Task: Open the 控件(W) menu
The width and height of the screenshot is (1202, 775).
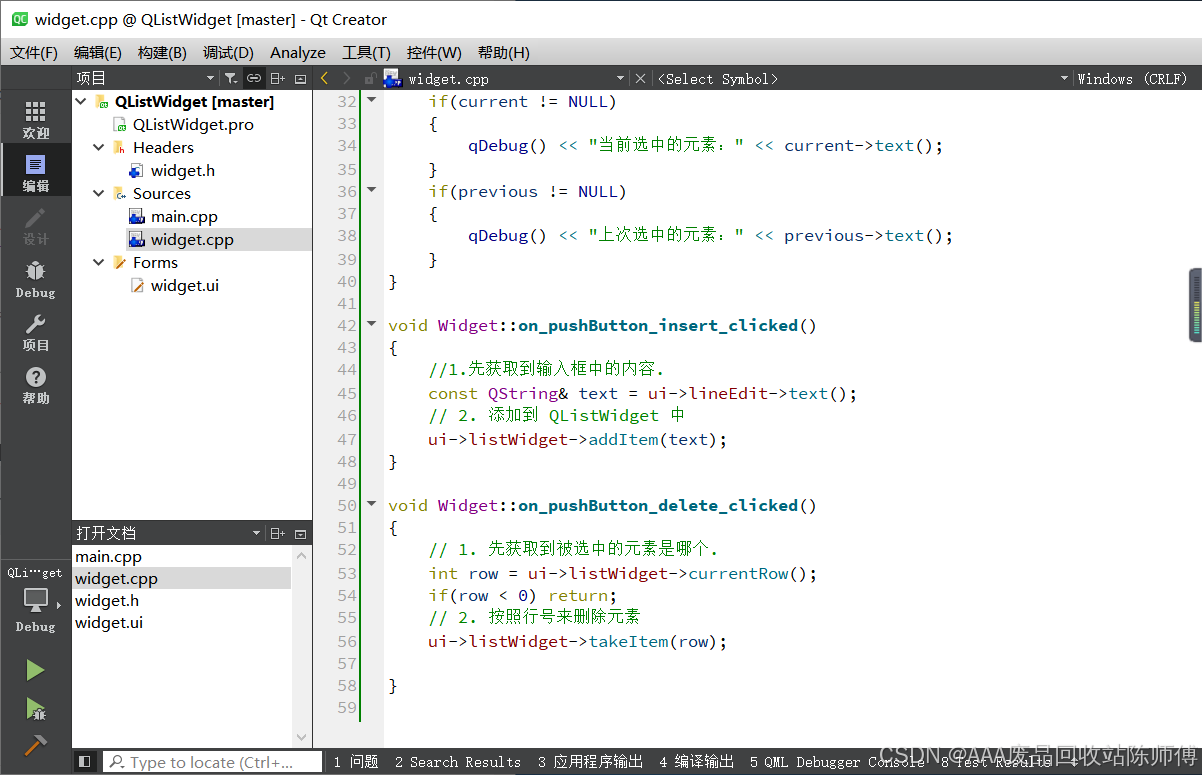Action: point(434,52)
